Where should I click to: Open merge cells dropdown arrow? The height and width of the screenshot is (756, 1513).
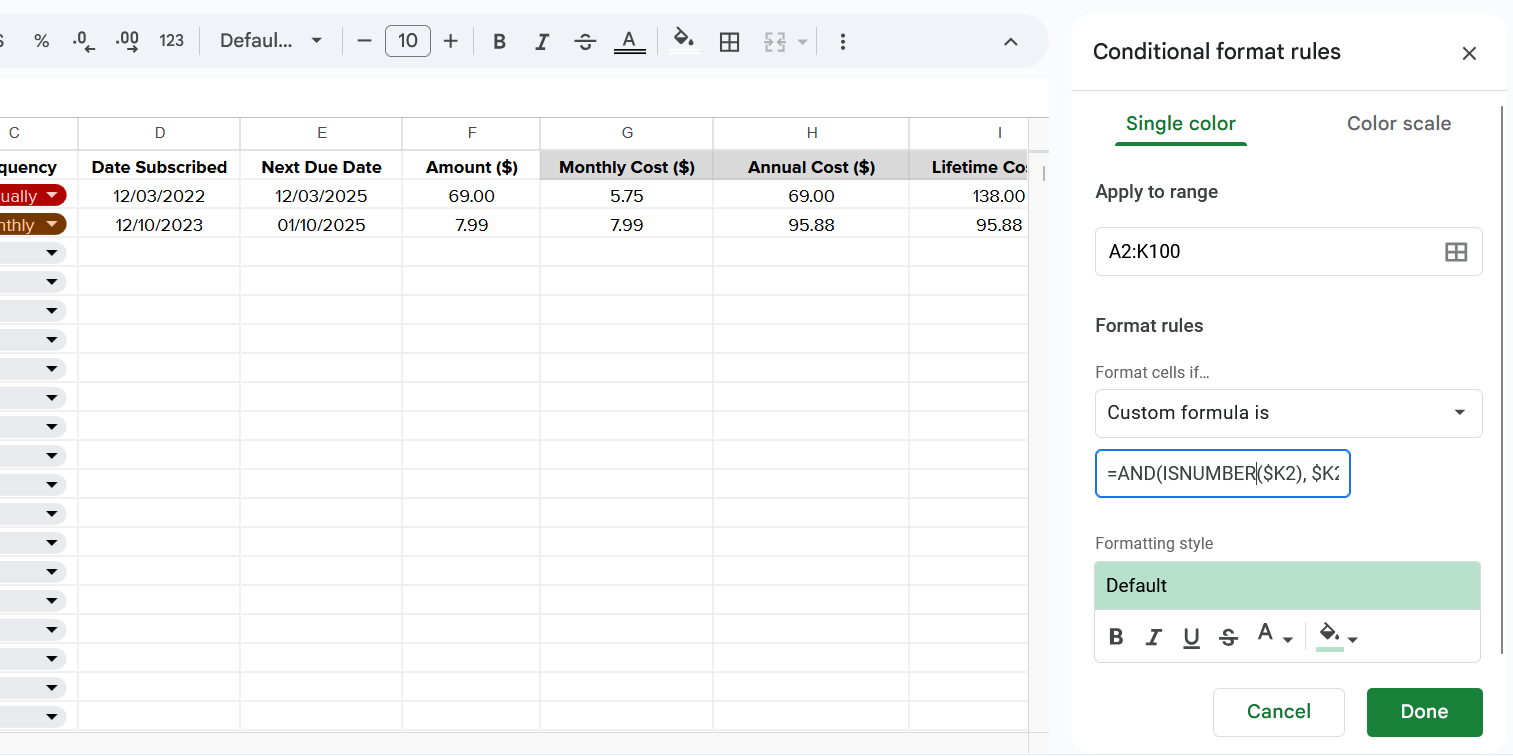coord(802,42)
